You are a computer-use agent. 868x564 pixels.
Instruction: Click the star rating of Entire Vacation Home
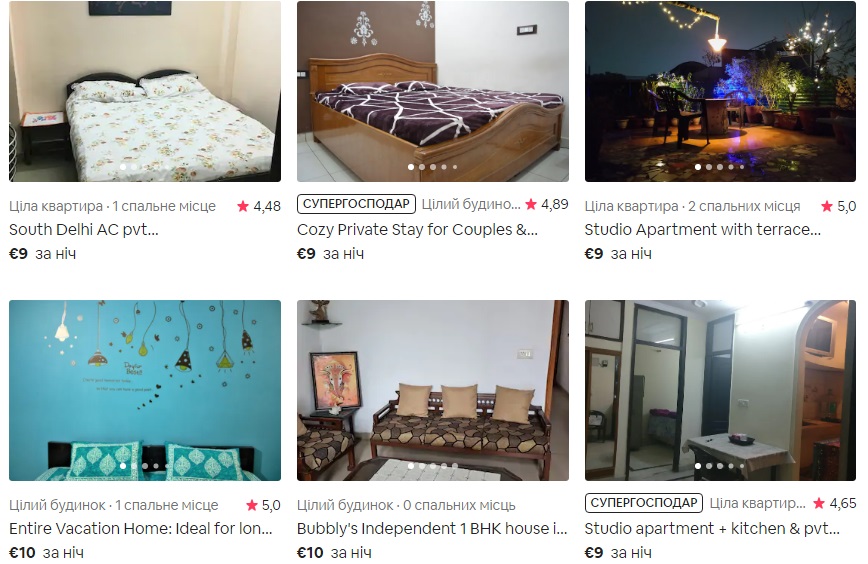tap(263, 505)
